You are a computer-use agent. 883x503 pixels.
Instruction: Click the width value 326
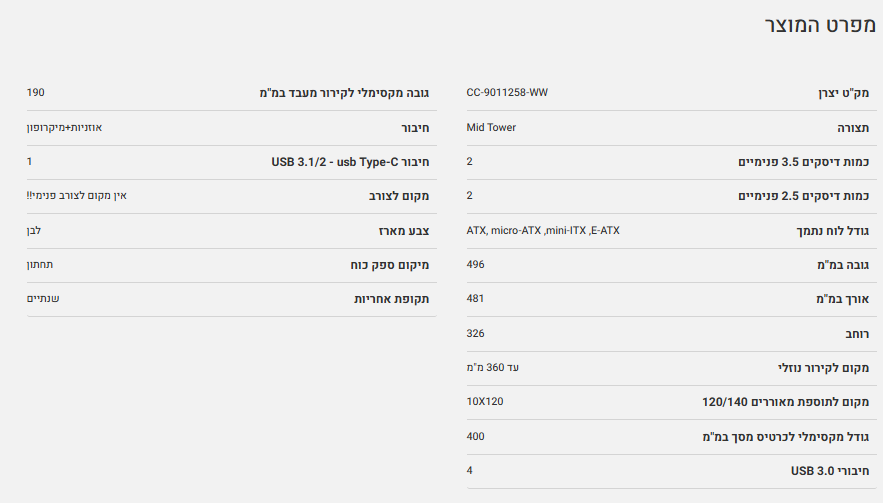pyautogui.click(x=475, y=333)
